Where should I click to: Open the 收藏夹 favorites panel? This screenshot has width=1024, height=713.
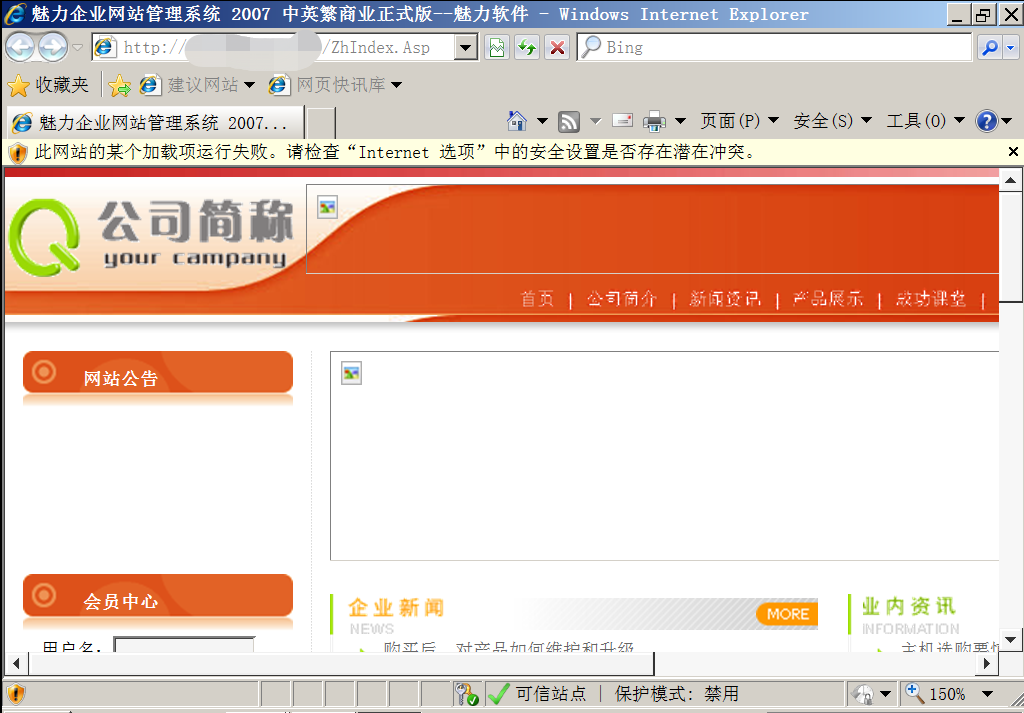point(48,85)
